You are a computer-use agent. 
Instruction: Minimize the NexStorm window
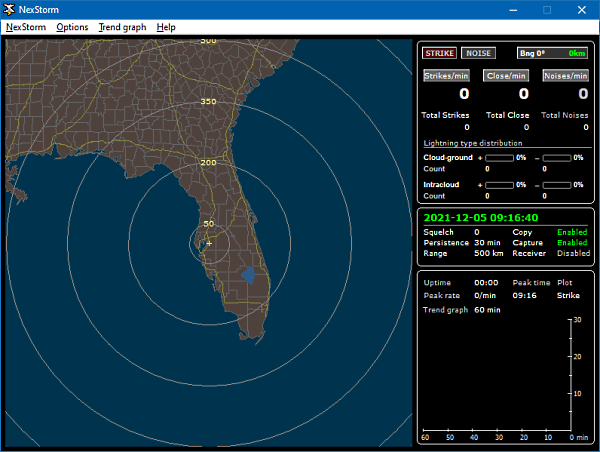tap(513, 10)
